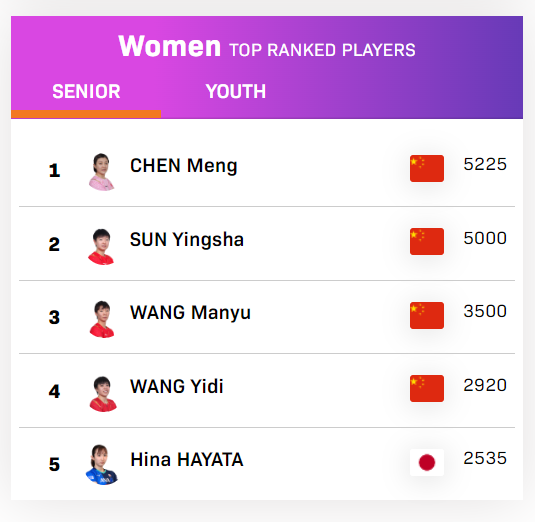This screenshot has height=522, width=535.
Task: Click the 5225 points value
Action: tap(485, 164)
